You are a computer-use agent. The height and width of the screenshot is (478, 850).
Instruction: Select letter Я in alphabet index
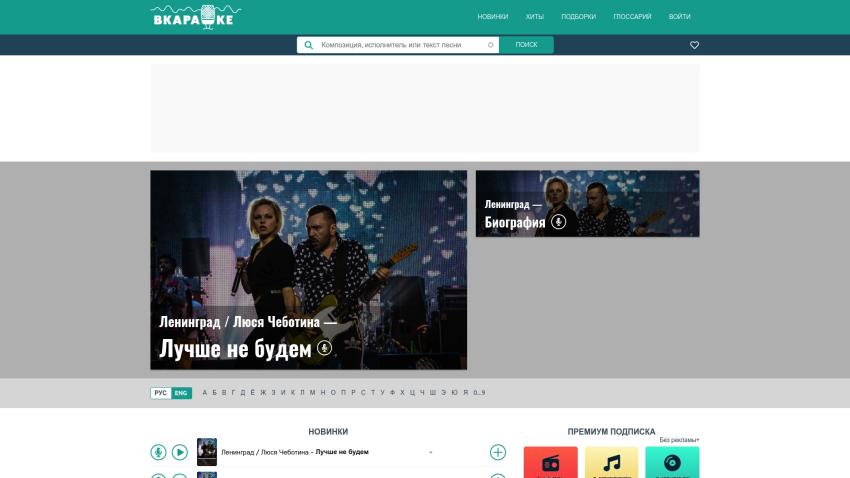pyautogui.click(x=466, y=393)
